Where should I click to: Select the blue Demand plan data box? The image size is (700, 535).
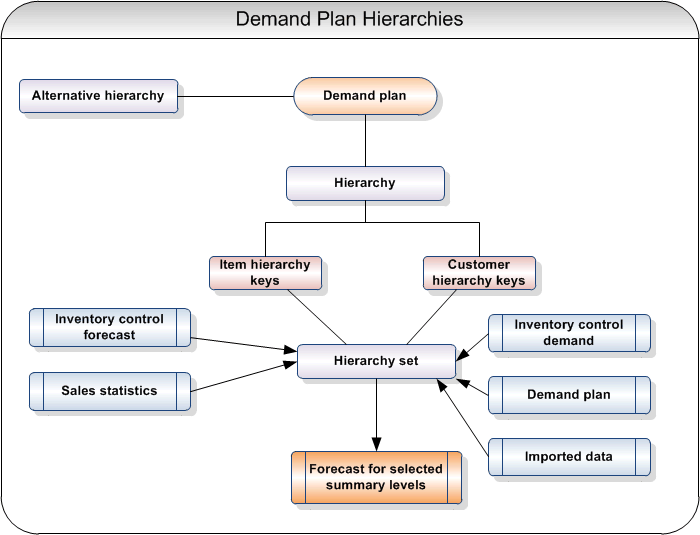[569, 395]
